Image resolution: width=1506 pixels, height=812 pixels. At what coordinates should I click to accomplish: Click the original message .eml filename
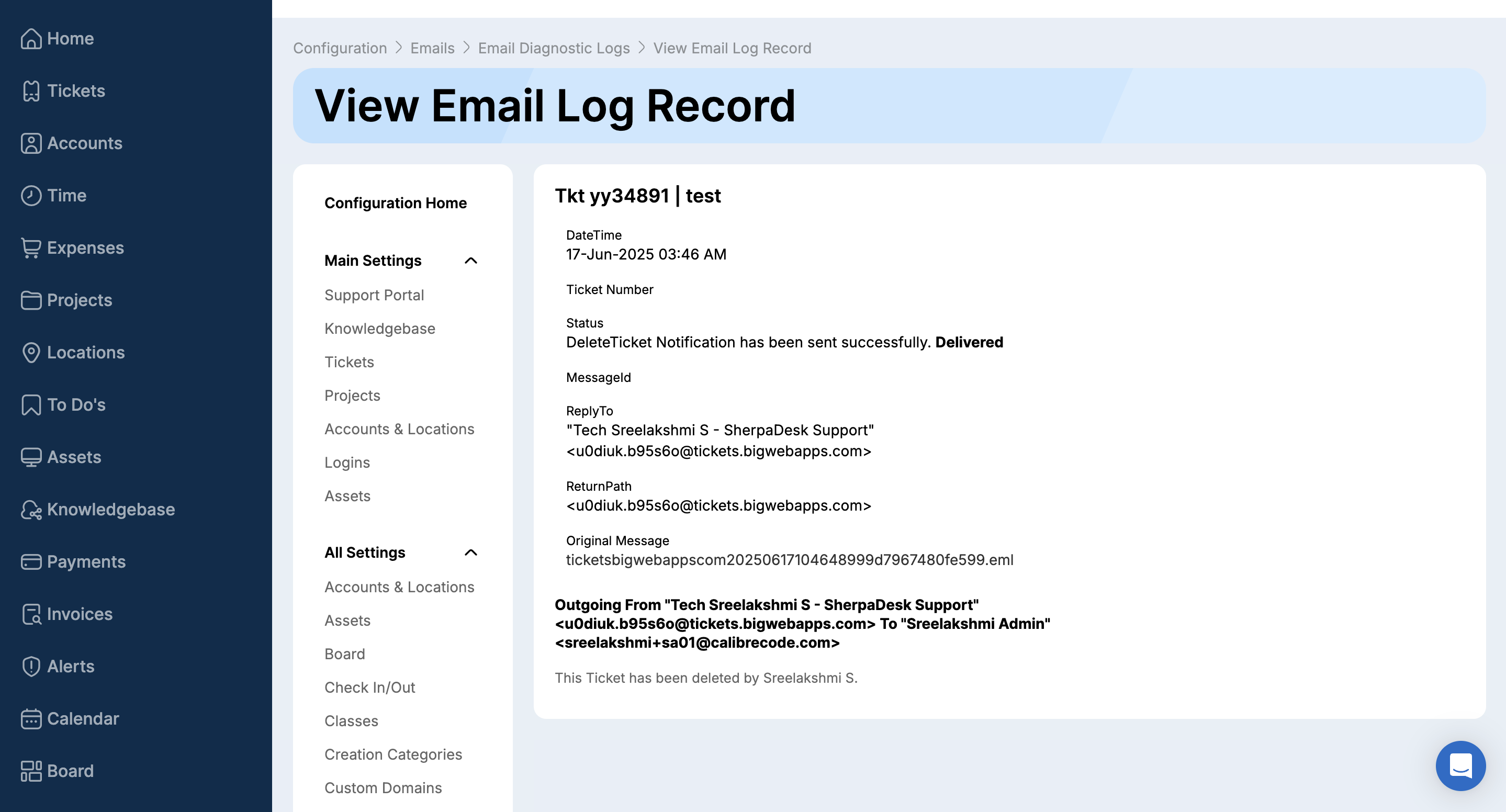click(x=789, y=560)
